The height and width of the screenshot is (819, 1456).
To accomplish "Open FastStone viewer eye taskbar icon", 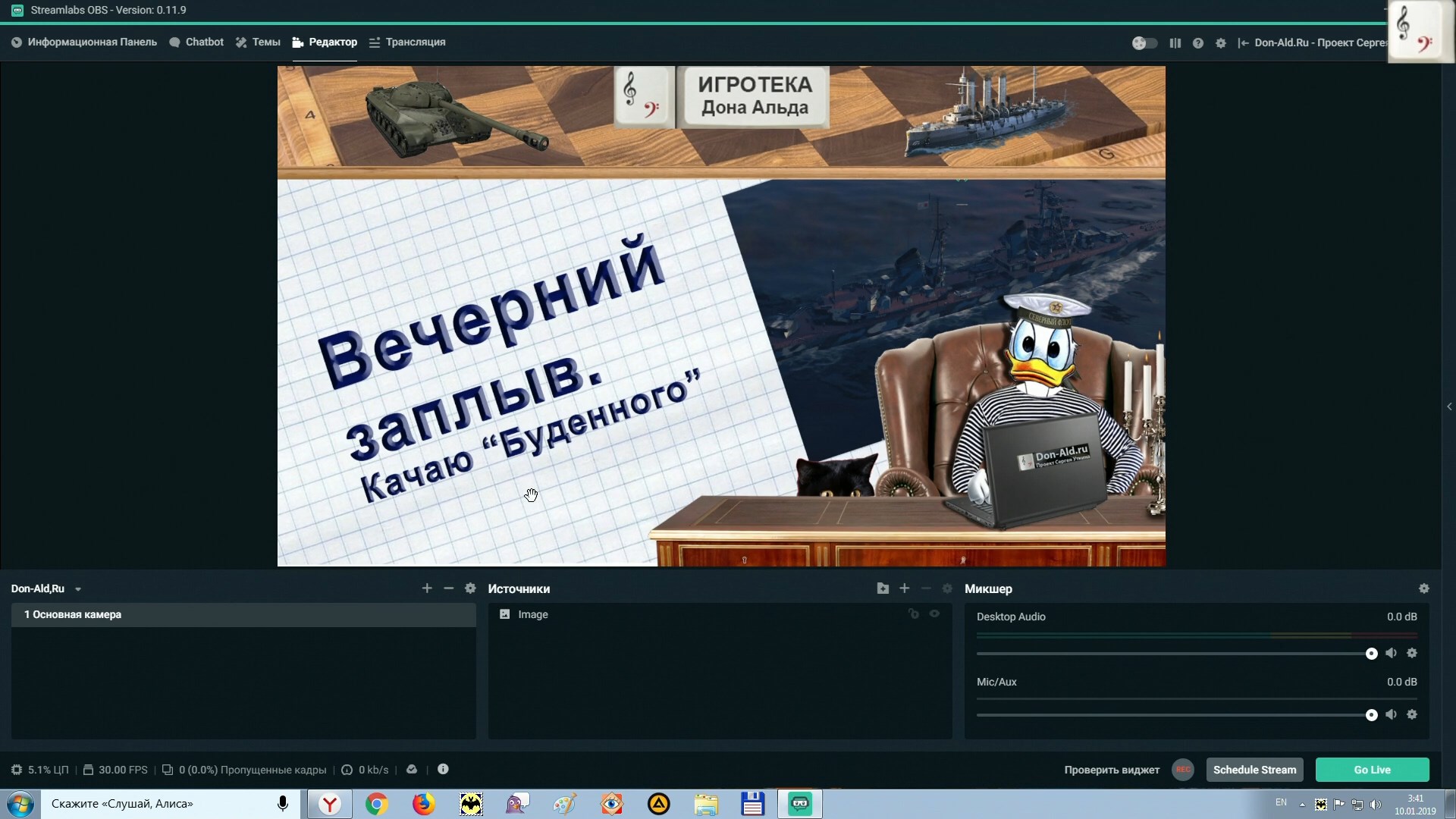I will [612, 804].
